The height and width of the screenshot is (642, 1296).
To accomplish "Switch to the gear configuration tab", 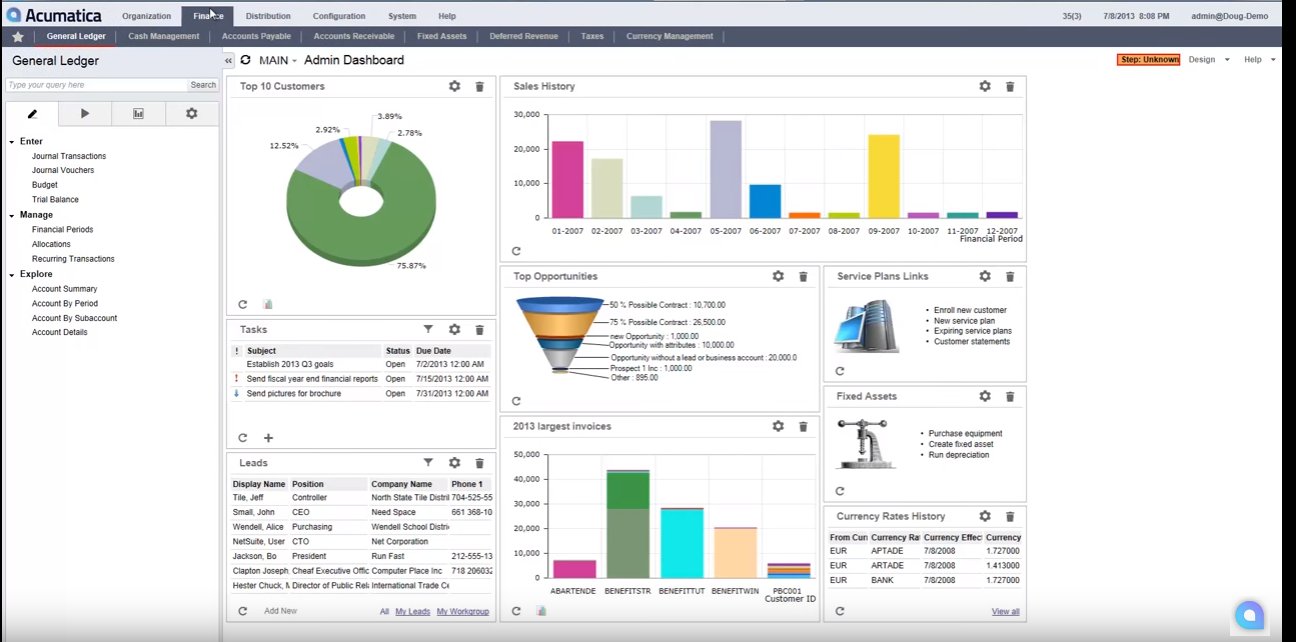I will pyautogui.click(x=191, y=113).
